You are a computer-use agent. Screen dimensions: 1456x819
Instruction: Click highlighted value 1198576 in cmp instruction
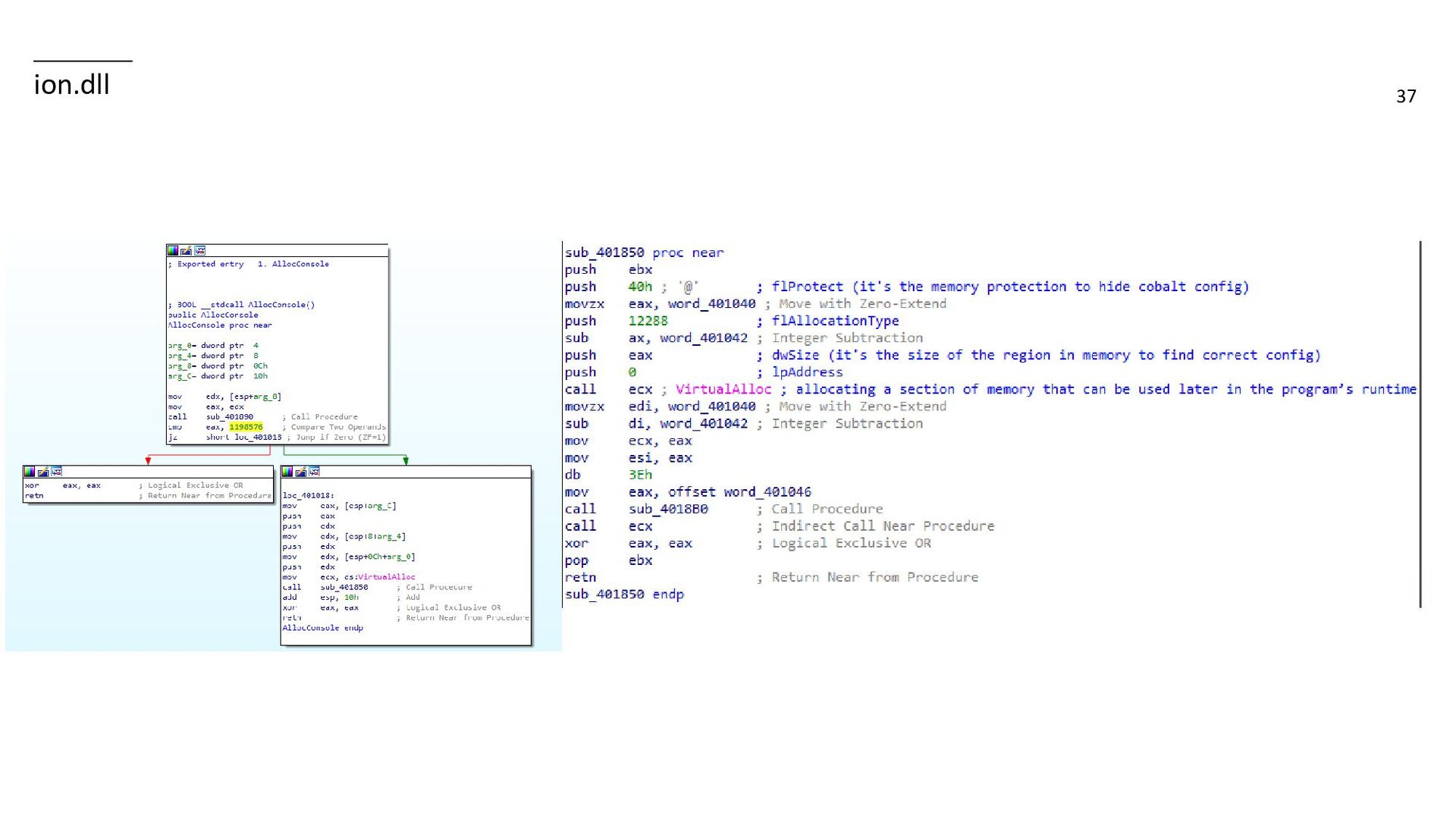[246, 427]
